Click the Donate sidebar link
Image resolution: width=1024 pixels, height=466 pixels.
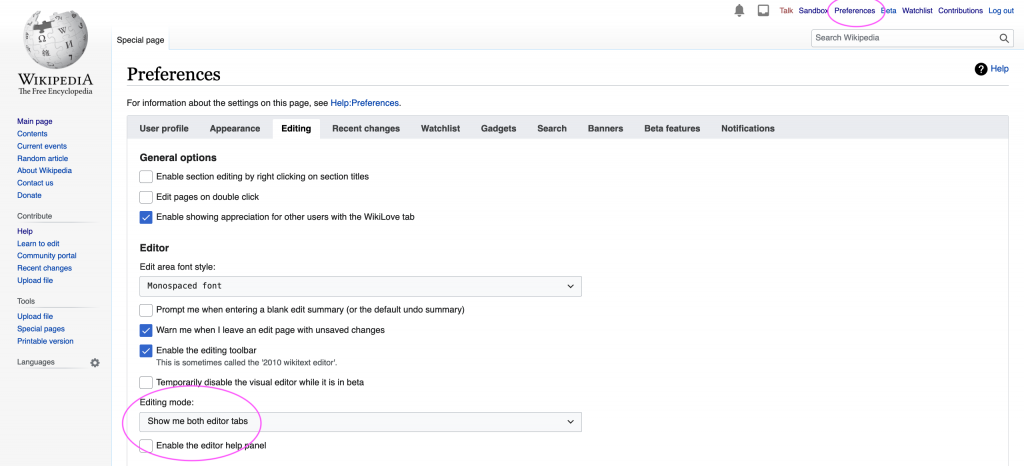point(29,195)
